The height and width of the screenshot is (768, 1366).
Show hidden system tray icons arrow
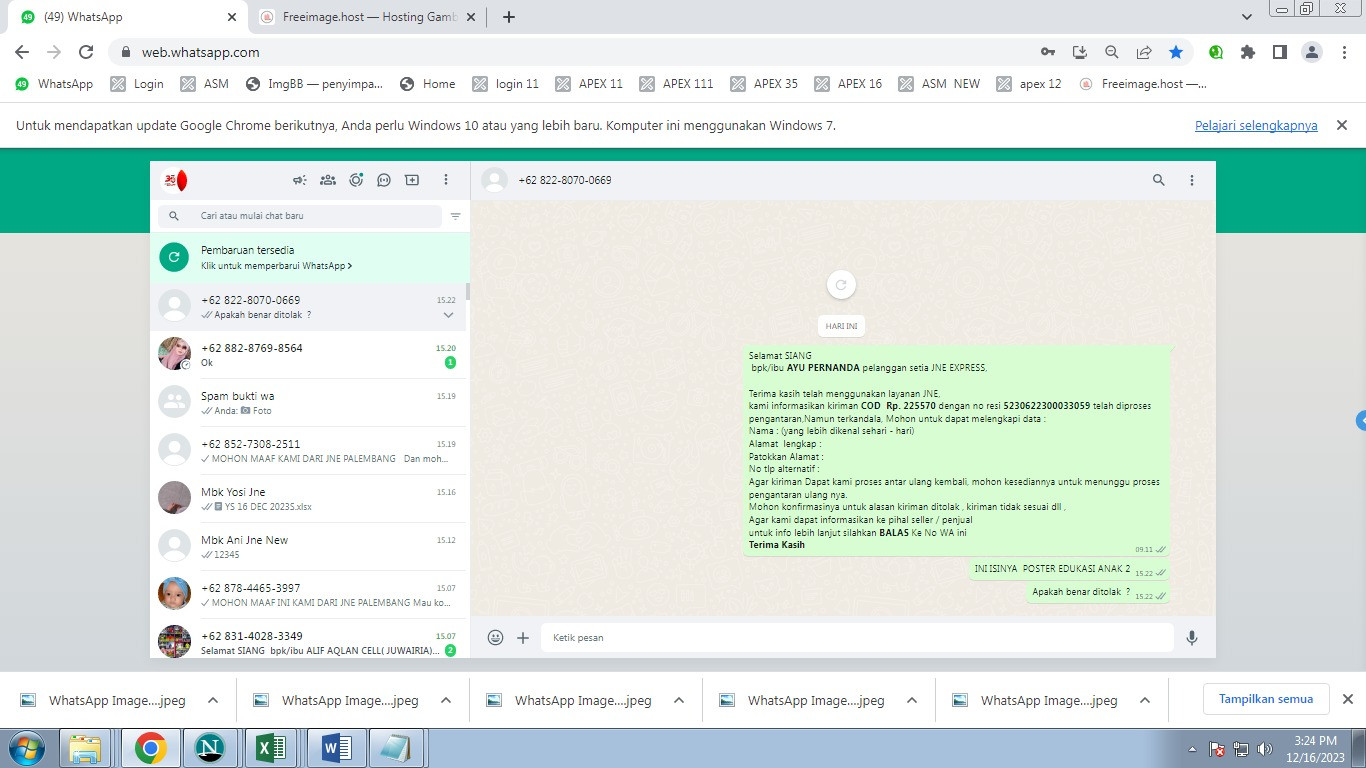(x=1192, y=749)
